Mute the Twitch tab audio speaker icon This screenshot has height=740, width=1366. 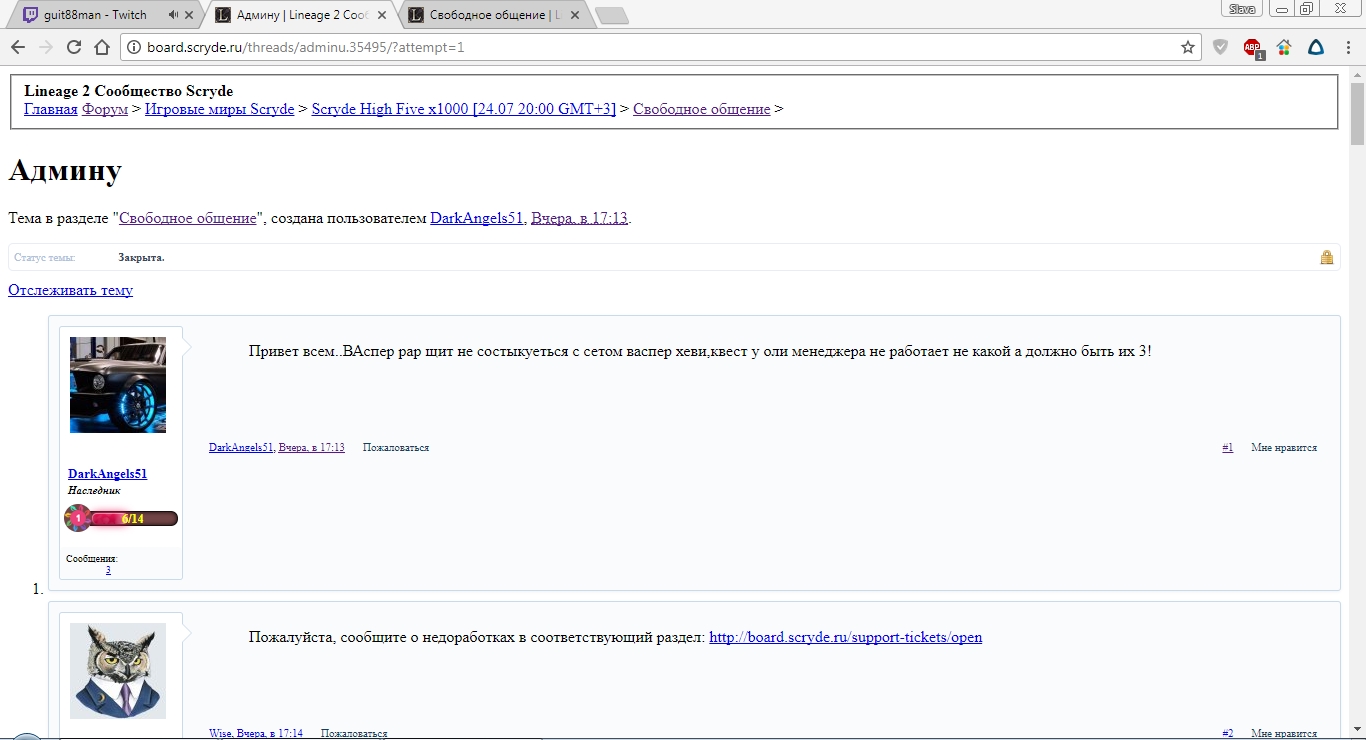(x=174, y=15)
